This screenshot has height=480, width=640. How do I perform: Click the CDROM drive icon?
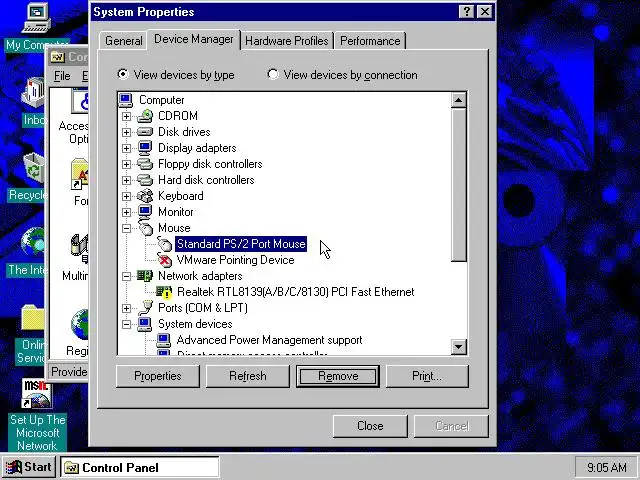pos(145,116)
